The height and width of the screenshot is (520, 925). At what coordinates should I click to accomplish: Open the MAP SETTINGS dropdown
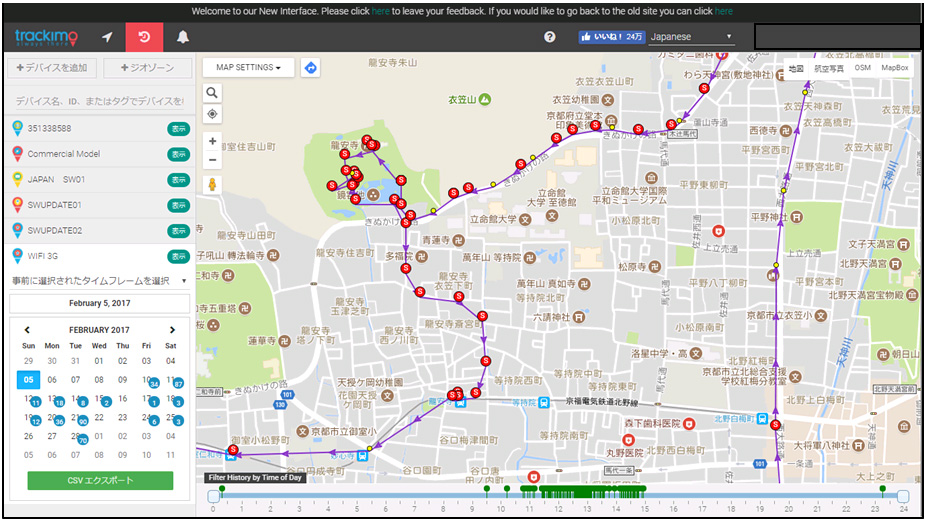248,68
